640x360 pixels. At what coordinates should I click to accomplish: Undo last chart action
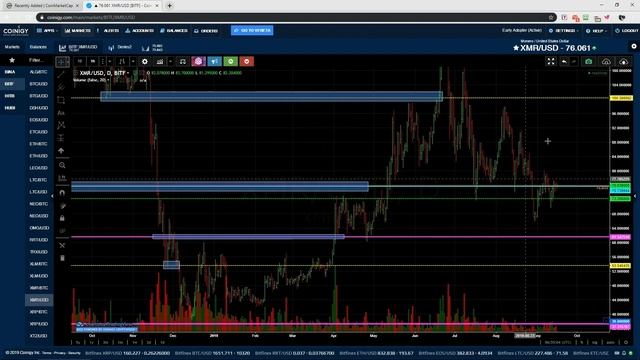pos(564,62)
